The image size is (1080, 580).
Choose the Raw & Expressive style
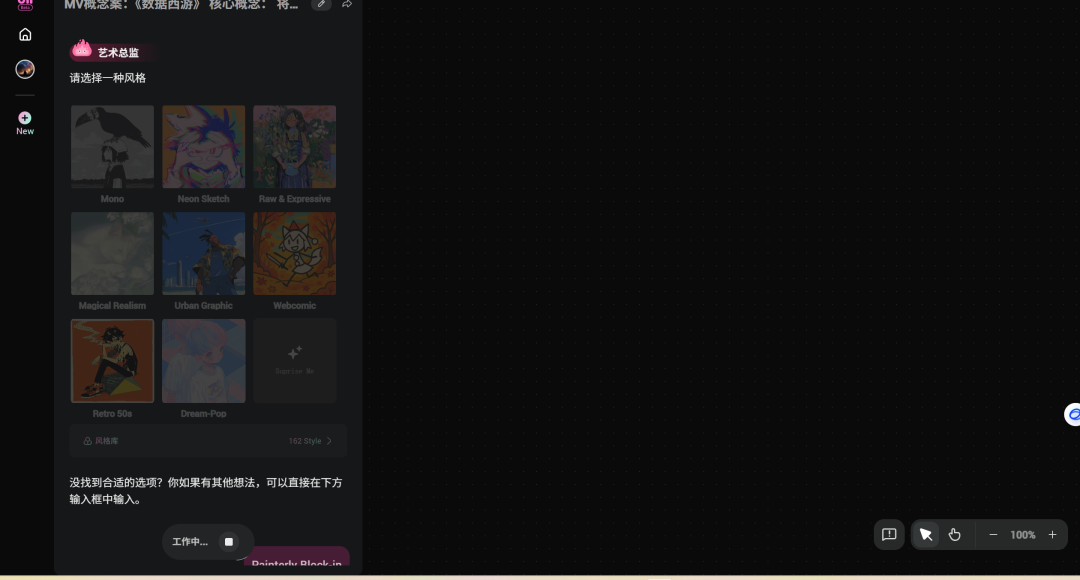[295, 147]
